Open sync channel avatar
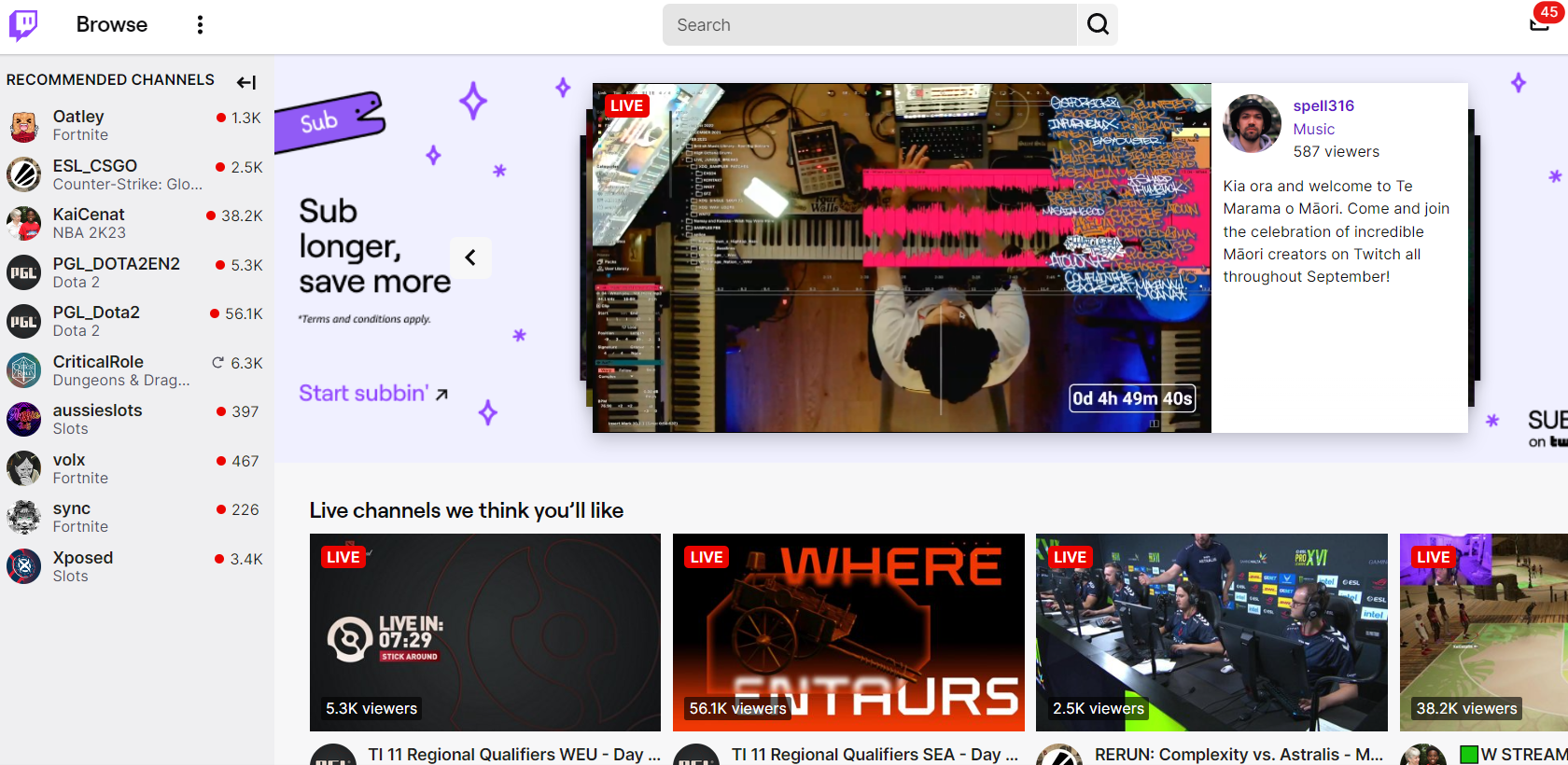Screen dimensions: 1568x765 tap(24, 517)
